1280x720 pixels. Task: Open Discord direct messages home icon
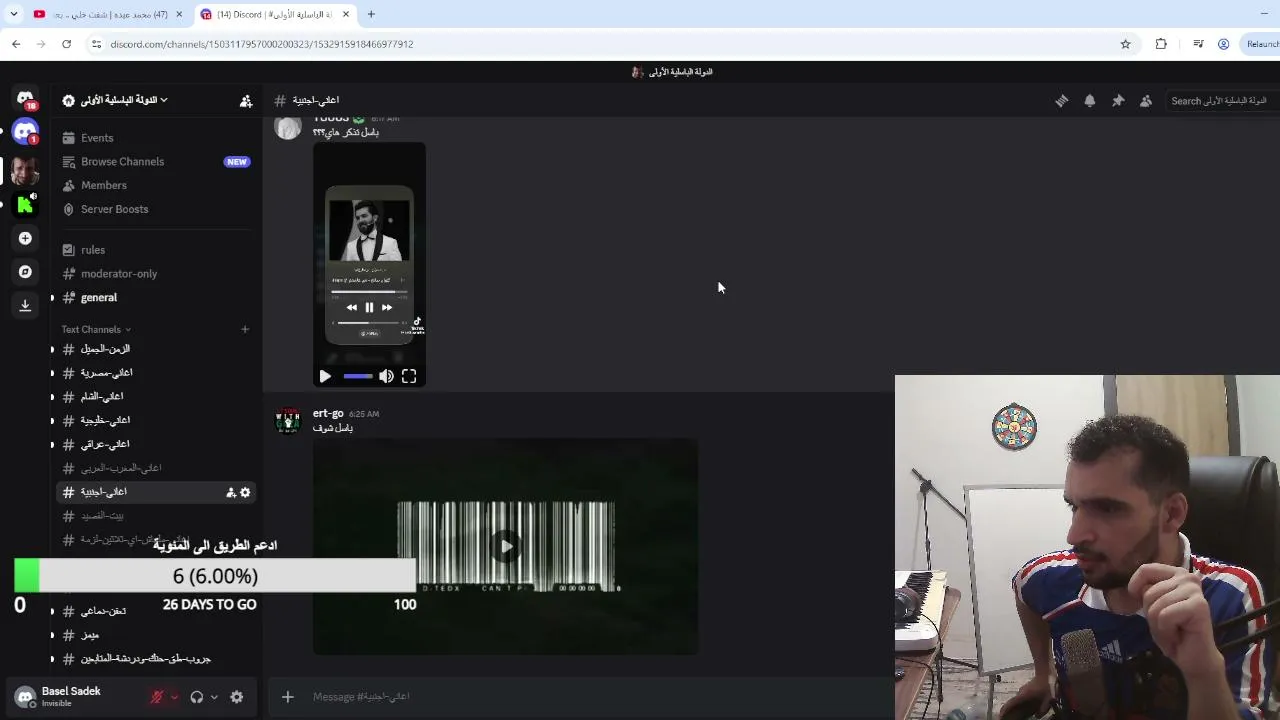click(x=25, y=99)
